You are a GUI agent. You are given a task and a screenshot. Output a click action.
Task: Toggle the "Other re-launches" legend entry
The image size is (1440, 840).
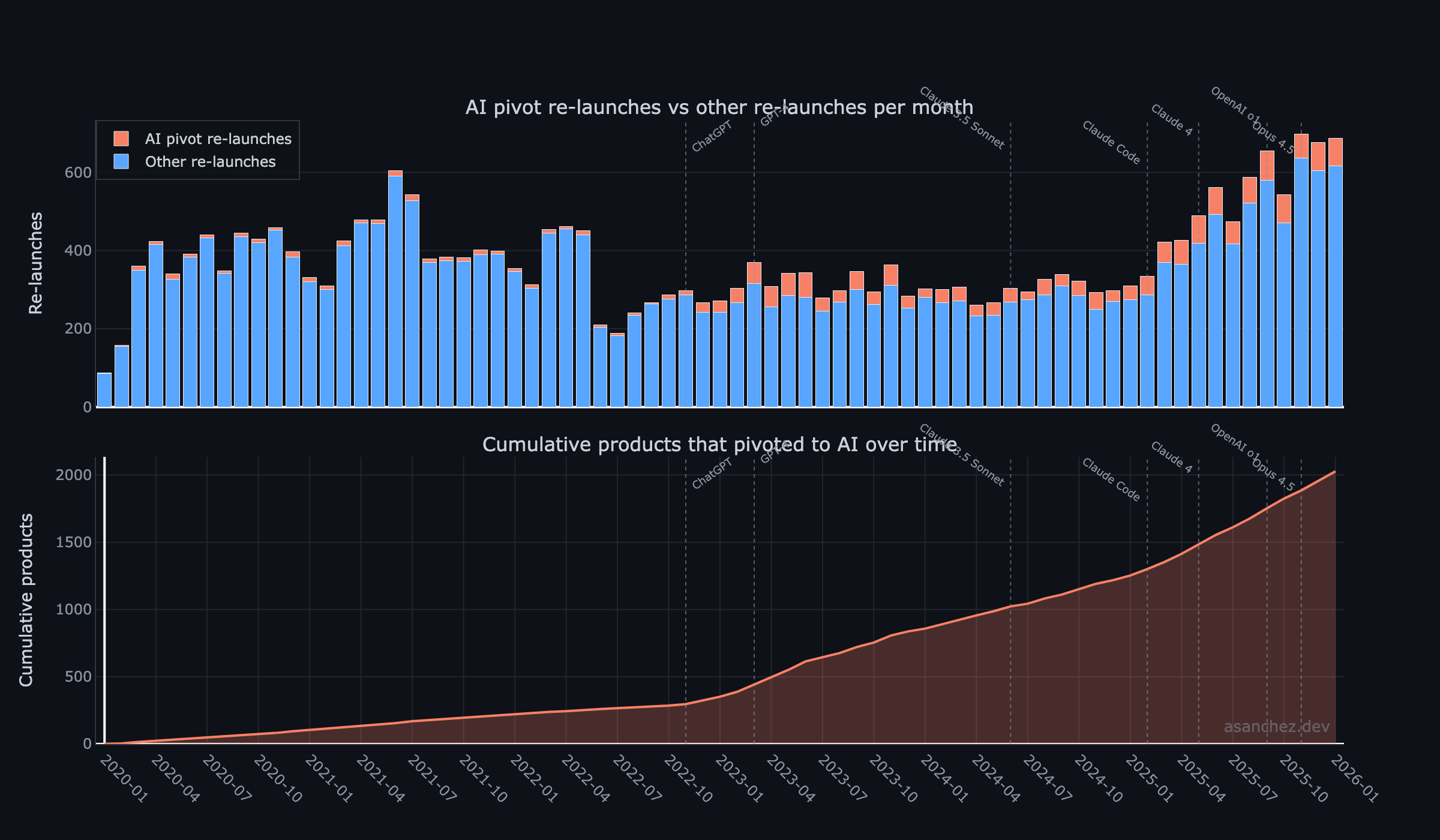coord(209,161)
